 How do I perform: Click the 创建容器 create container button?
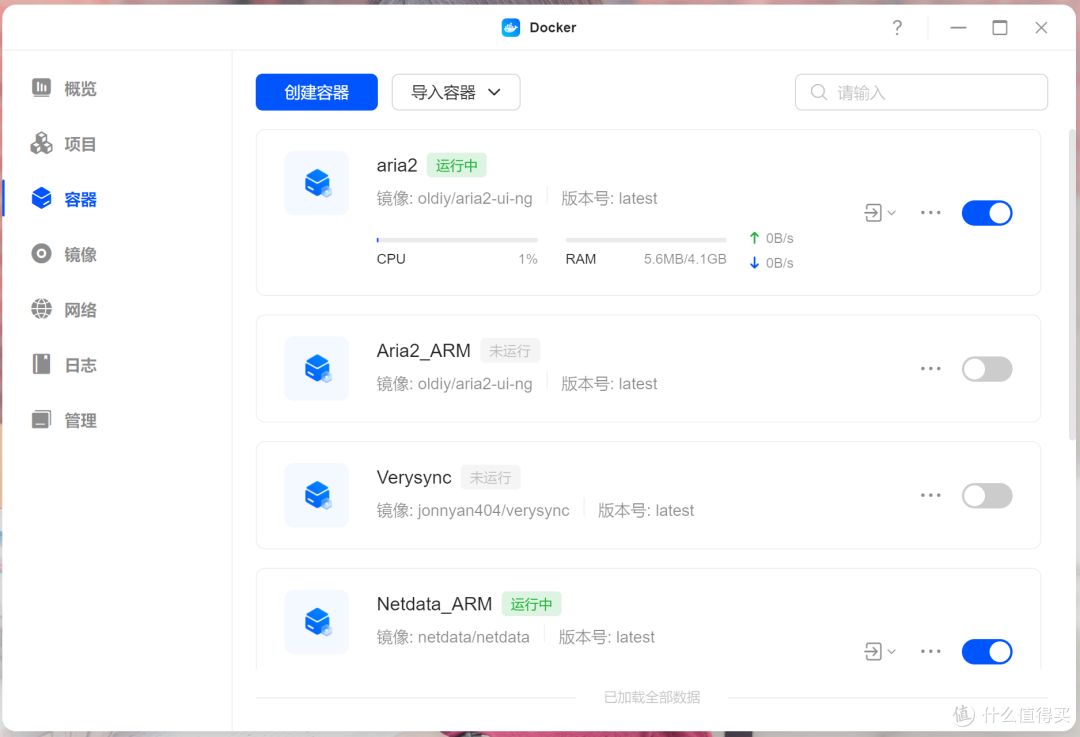[x=316, y=92]
